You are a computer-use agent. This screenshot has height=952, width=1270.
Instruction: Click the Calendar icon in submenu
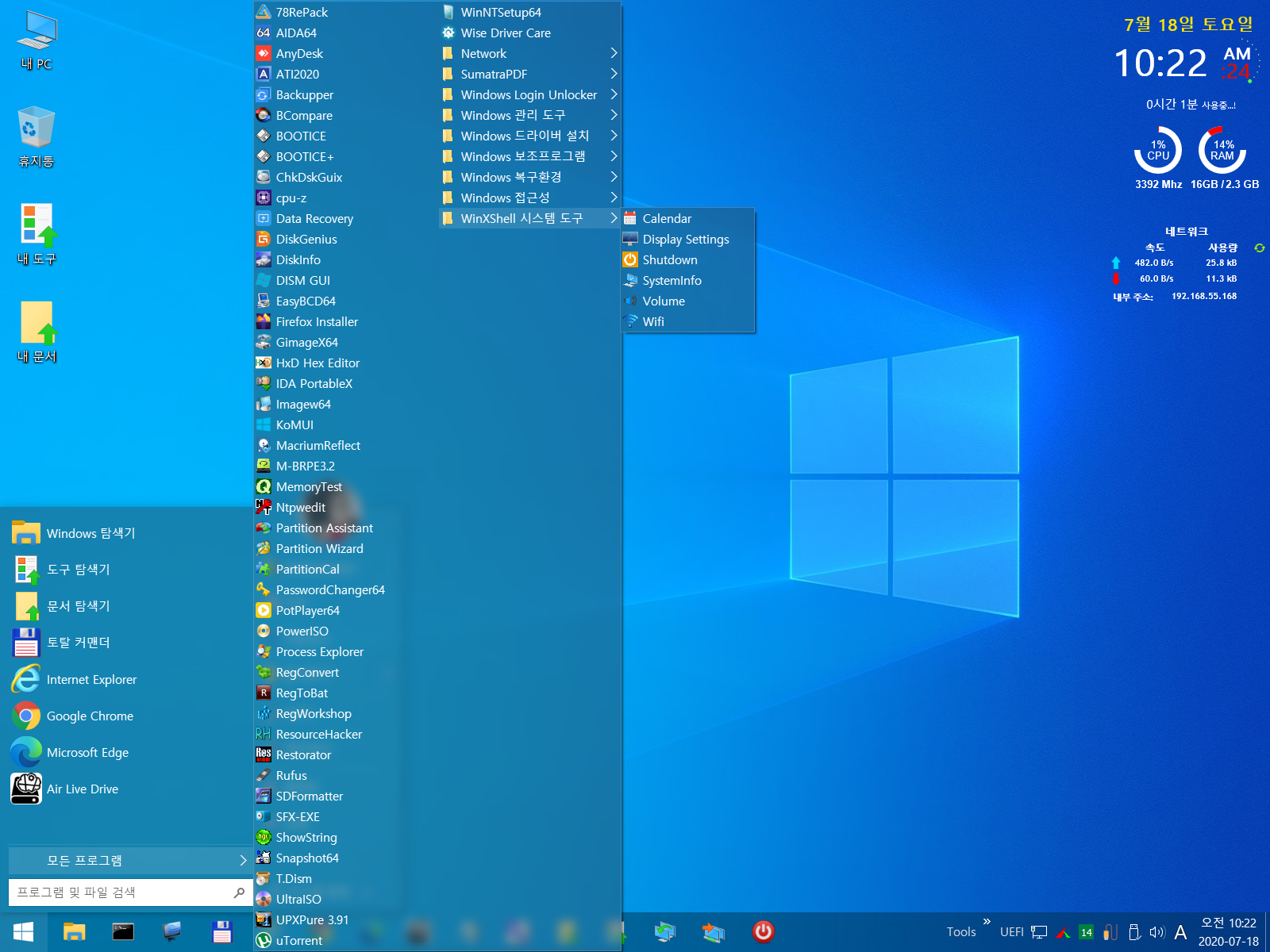pos(630,218)
